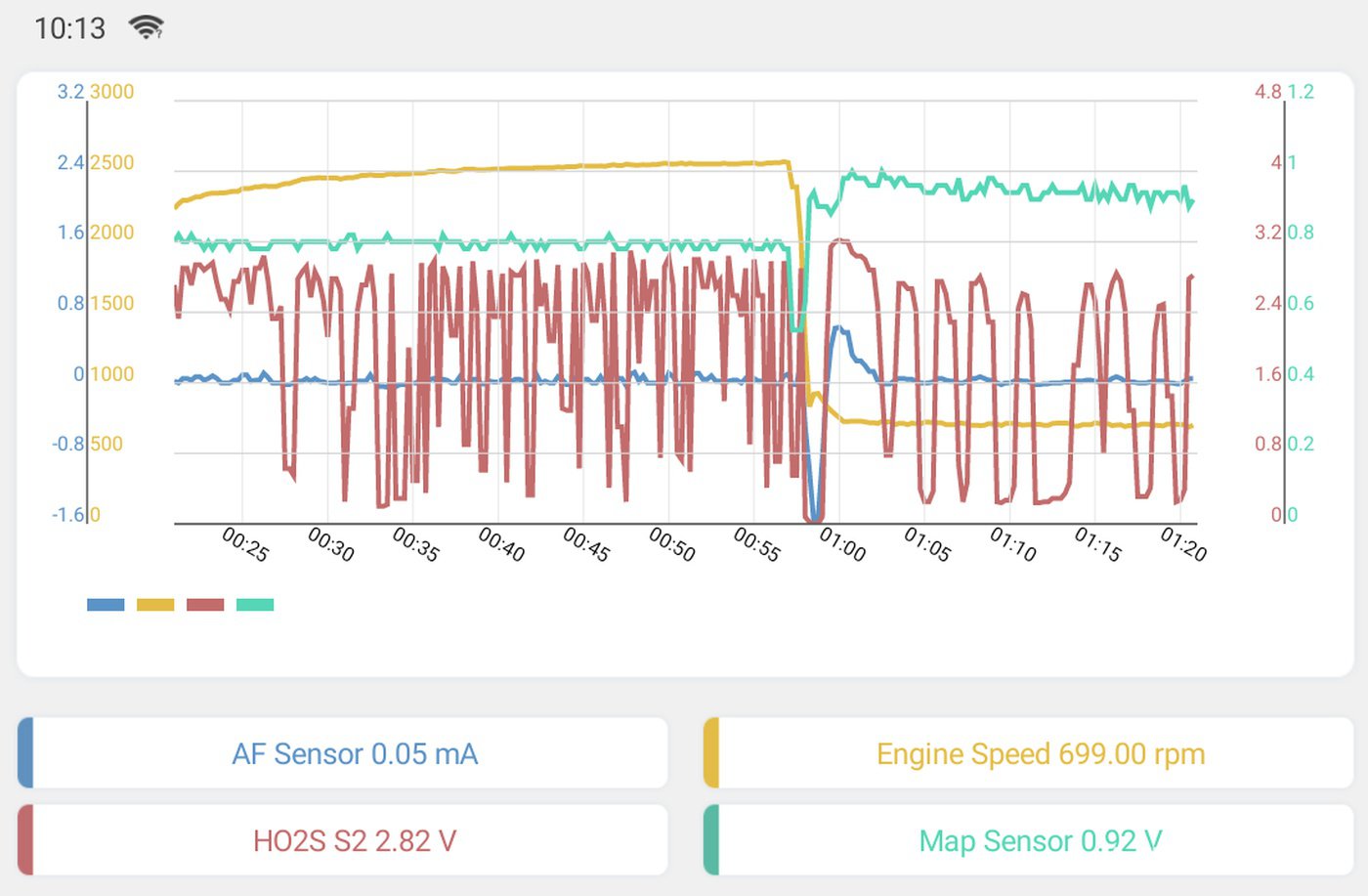Click the yellow color tab on Engine Speed card
1368x896 pixels.
[x=711, y=753]
